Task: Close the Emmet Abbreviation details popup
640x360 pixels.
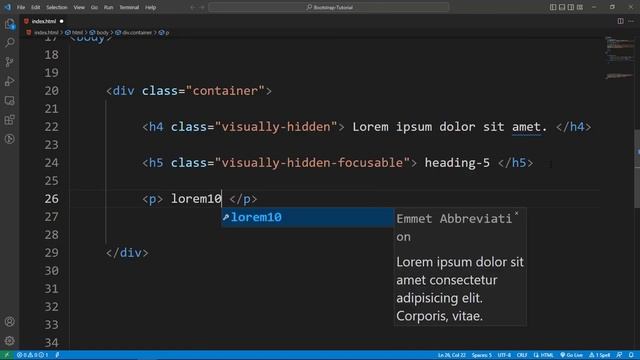Action: (x=516, y=213)
